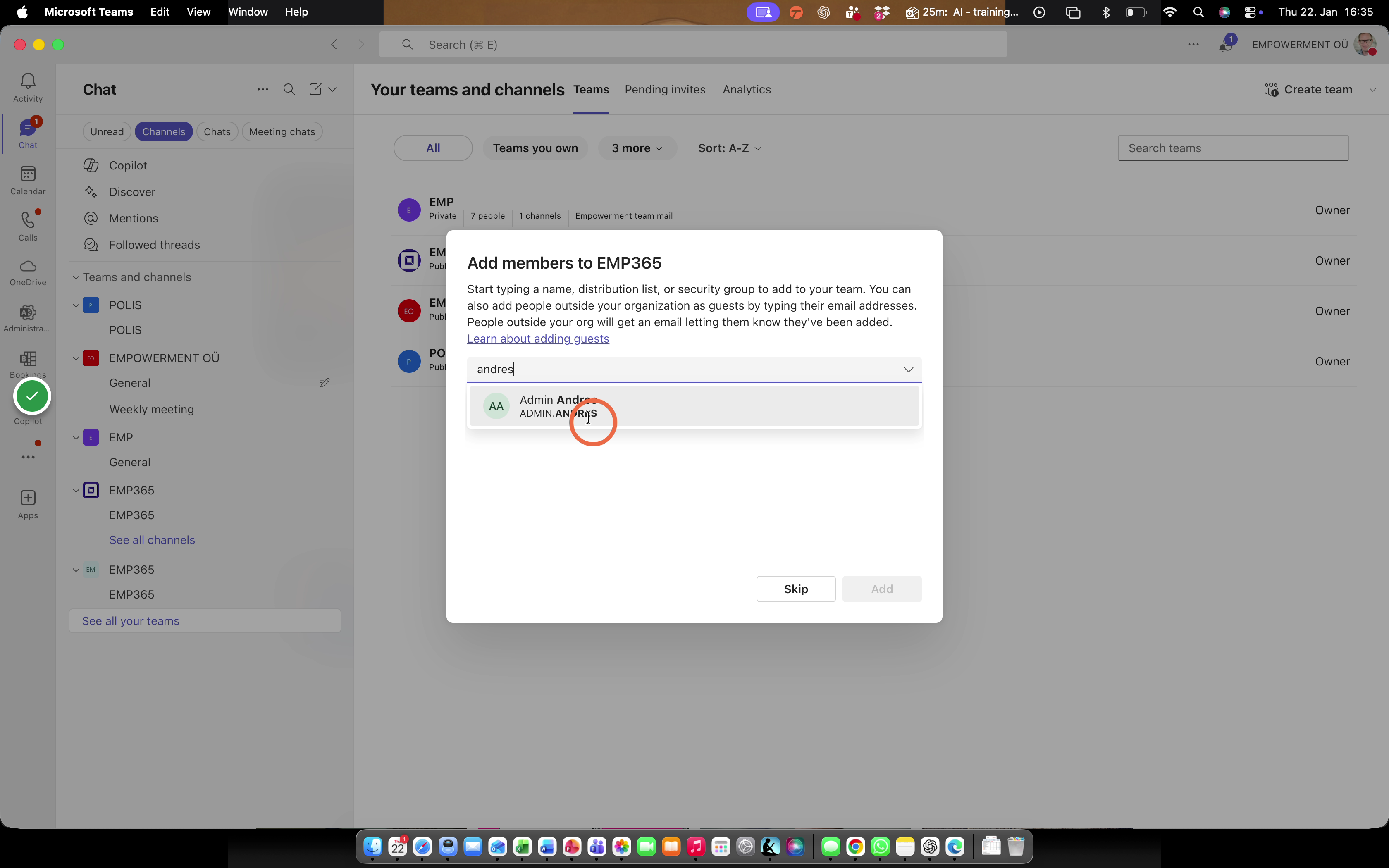
Task: Expand the Create team split arrow
Action: (x=1372, y=90)
